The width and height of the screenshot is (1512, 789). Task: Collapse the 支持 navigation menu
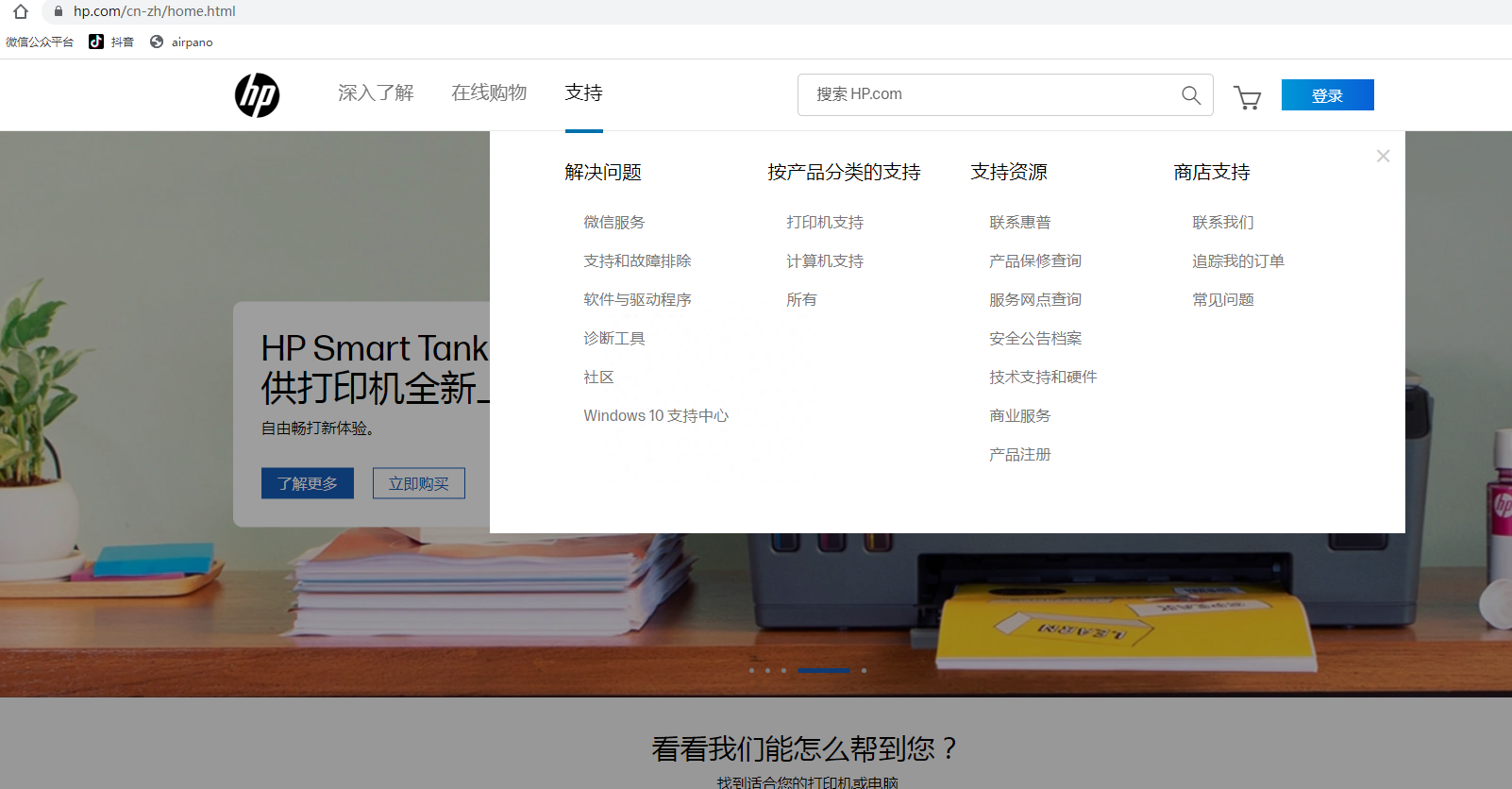583,92
